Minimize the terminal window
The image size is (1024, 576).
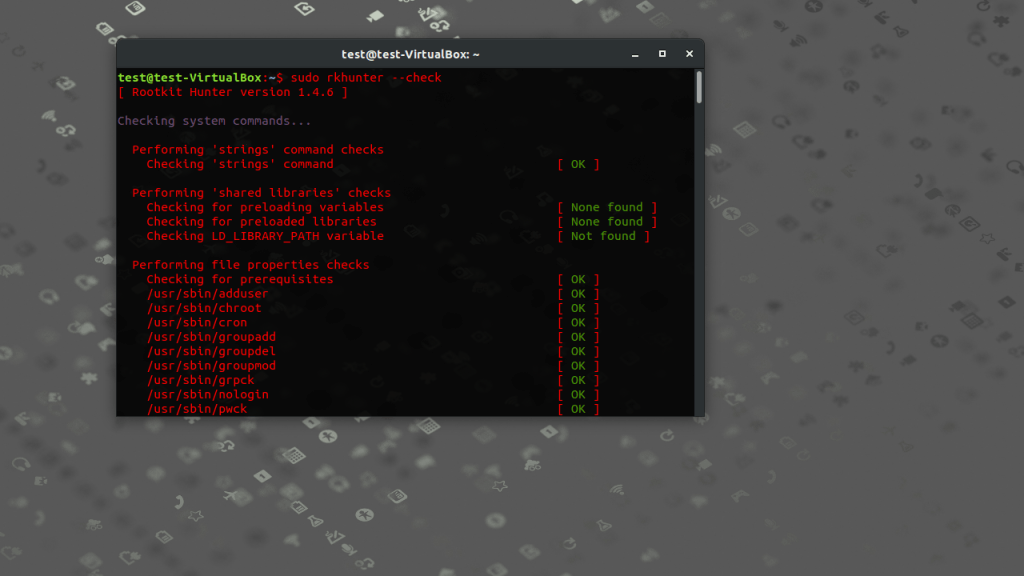pos(636,54)
